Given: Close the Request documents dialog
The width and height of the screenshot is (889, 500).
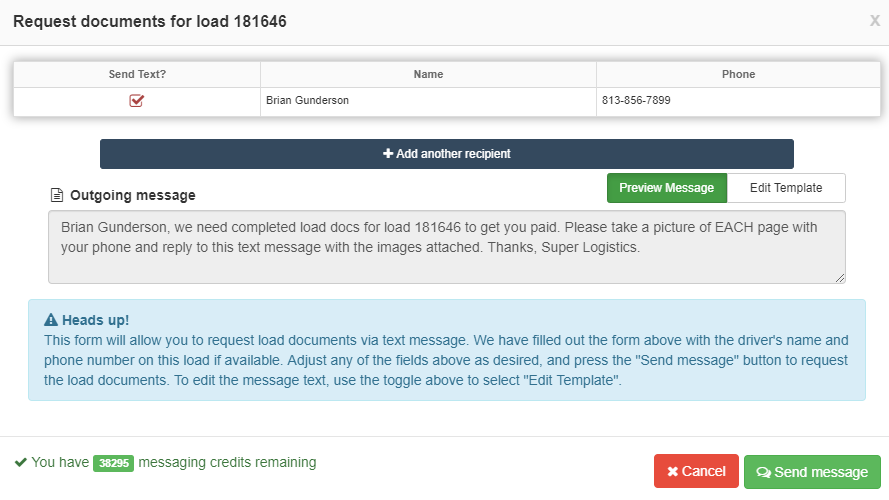Looking at the screenshot, I should (875, 21).
